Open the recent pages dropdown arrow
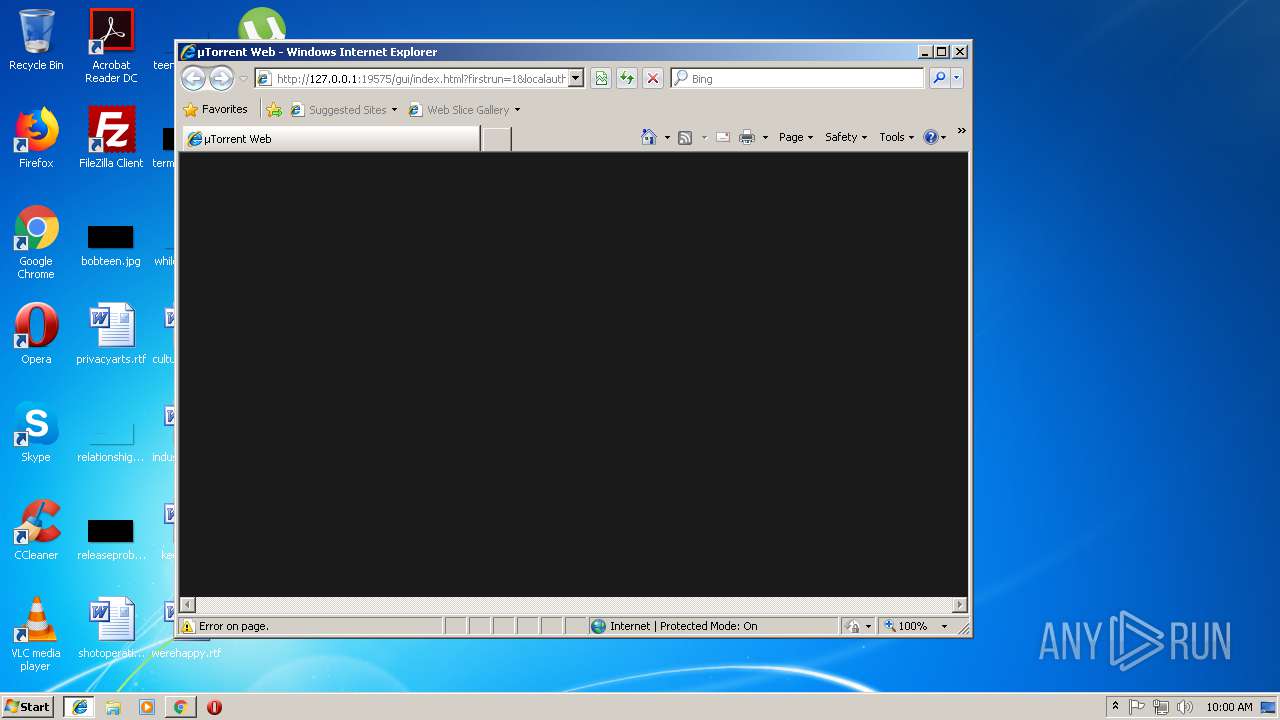 (243, 79)
